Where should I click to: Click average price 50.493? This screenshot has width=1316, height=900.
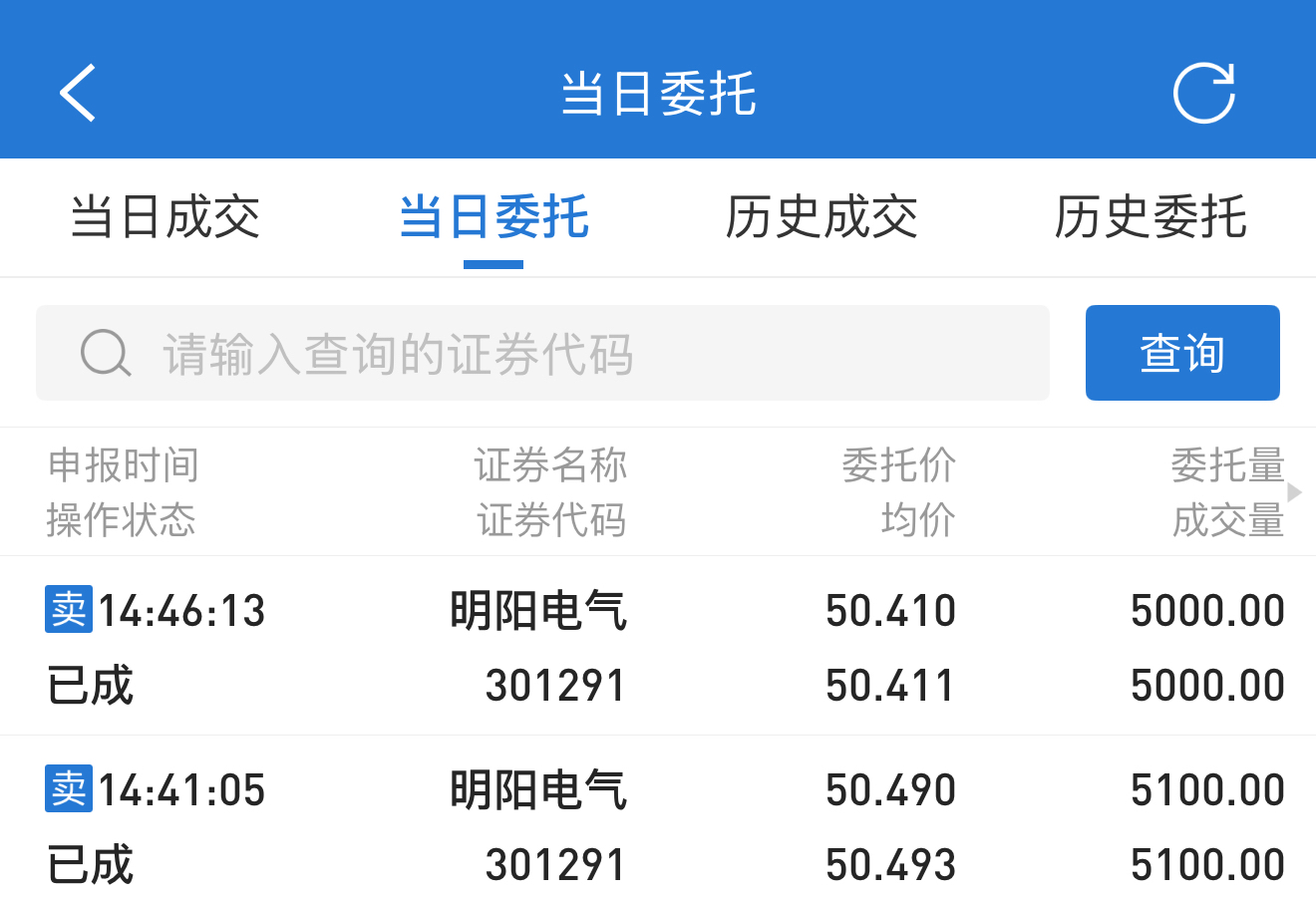coord(891,865)
